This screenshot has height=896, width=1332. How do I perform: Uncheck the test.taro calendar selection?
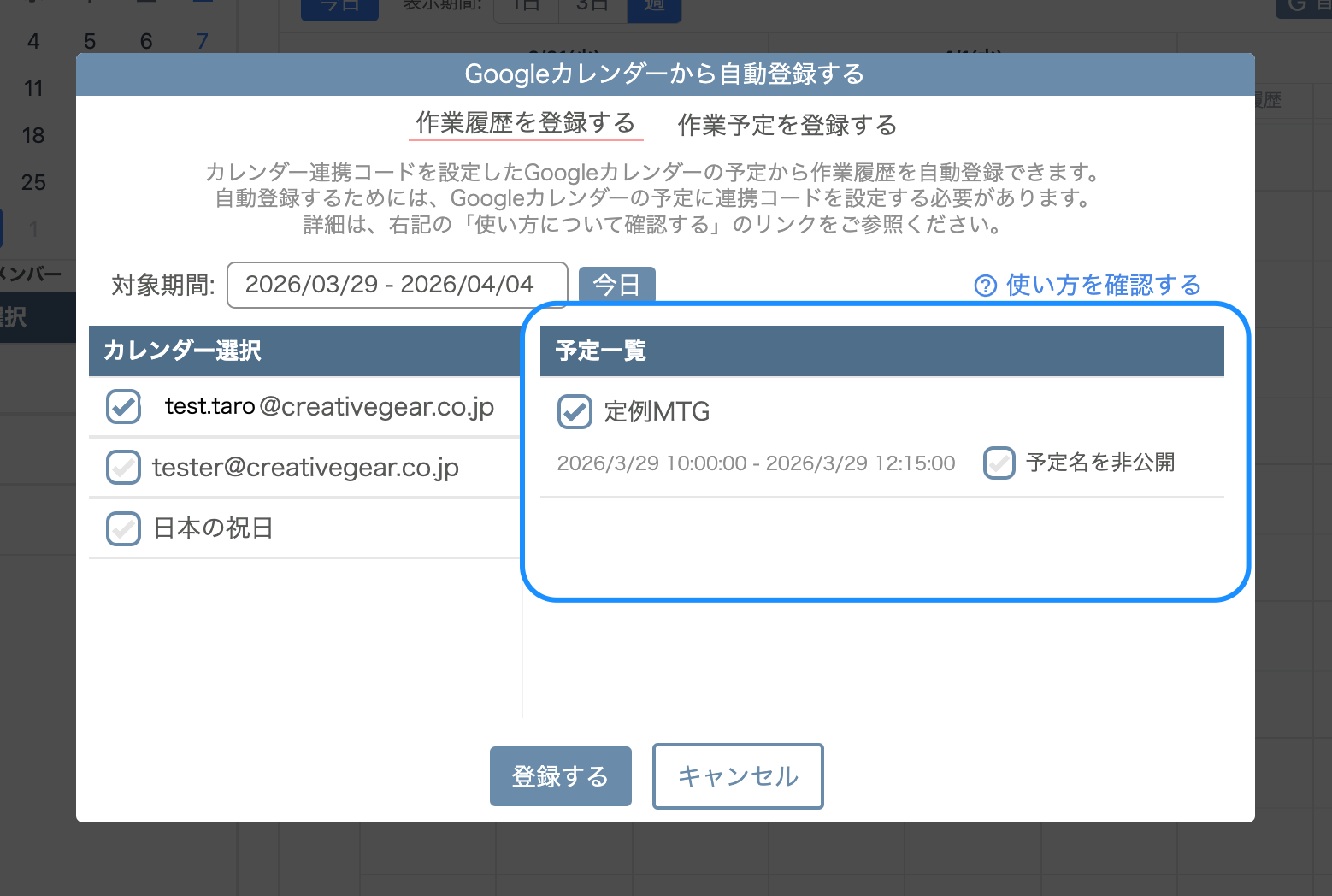click(123, 406)
